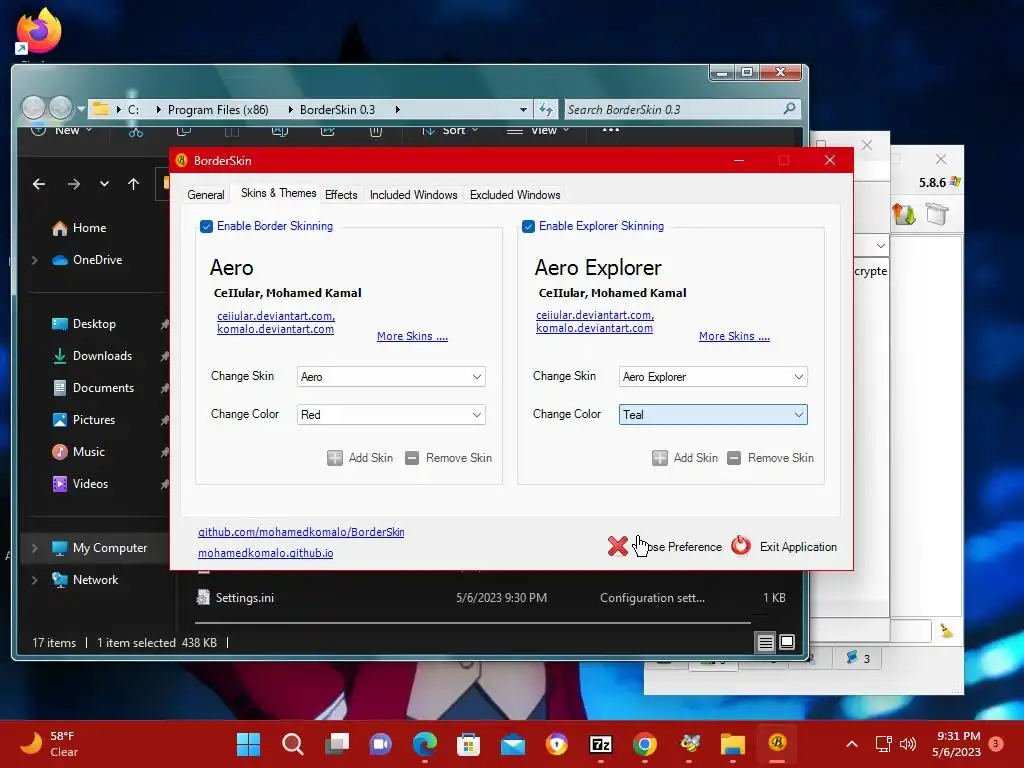The image size is (1024, 768).
Task: Open the Red Change Color dropdown
Action: click(x=391, y=415)
